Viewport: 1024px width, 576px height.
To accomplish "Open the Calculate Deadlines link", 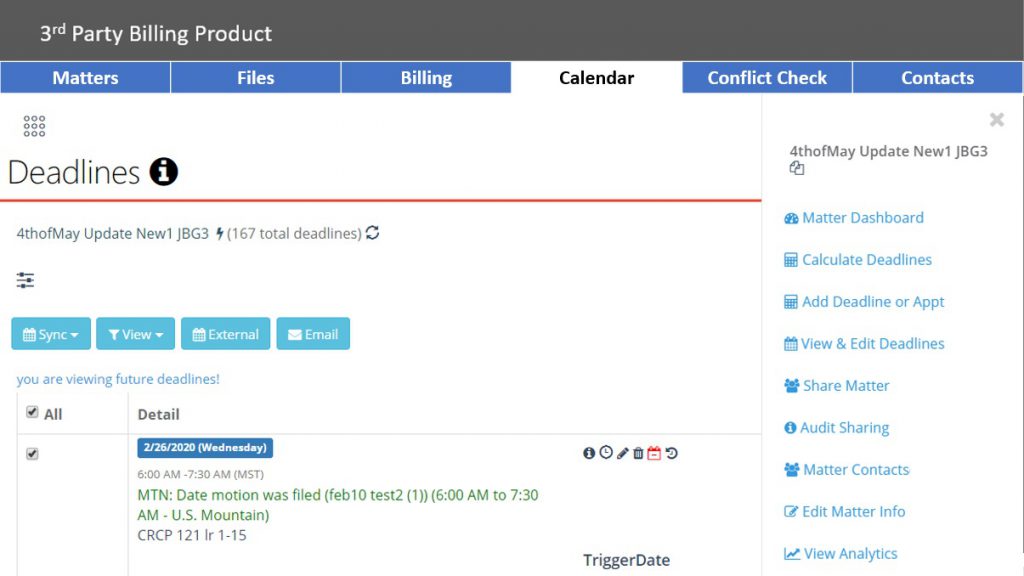I will point(857,260).
